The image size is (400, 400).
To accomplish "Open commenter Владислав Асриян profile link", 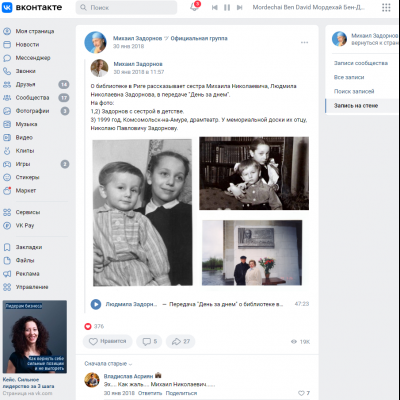I will (x=128, y=376).
